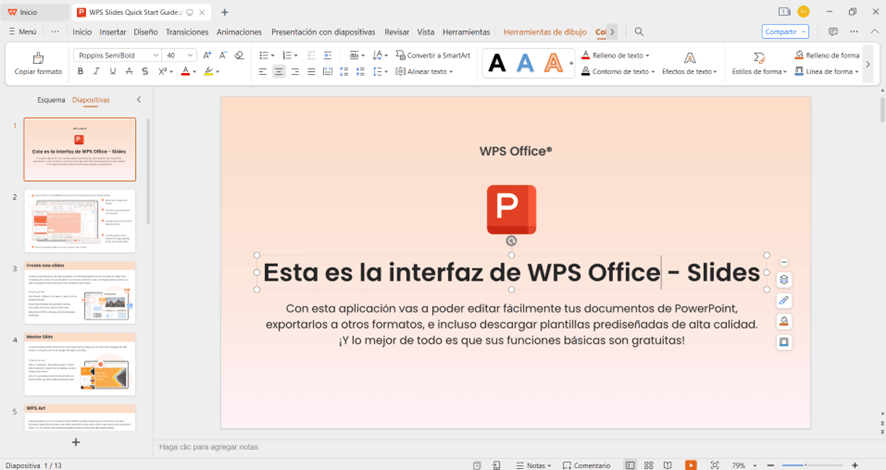Open the comments panel icon beside Compartir
This screenshot has width=886, height=470.
pos(833,32)
